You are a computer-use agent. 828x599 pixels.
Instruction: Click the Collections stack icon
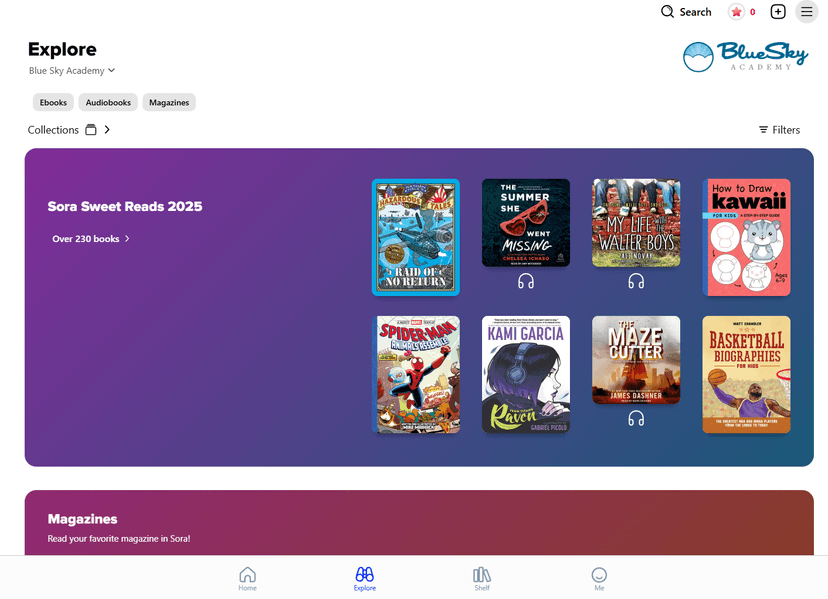(x=91, y=130)
